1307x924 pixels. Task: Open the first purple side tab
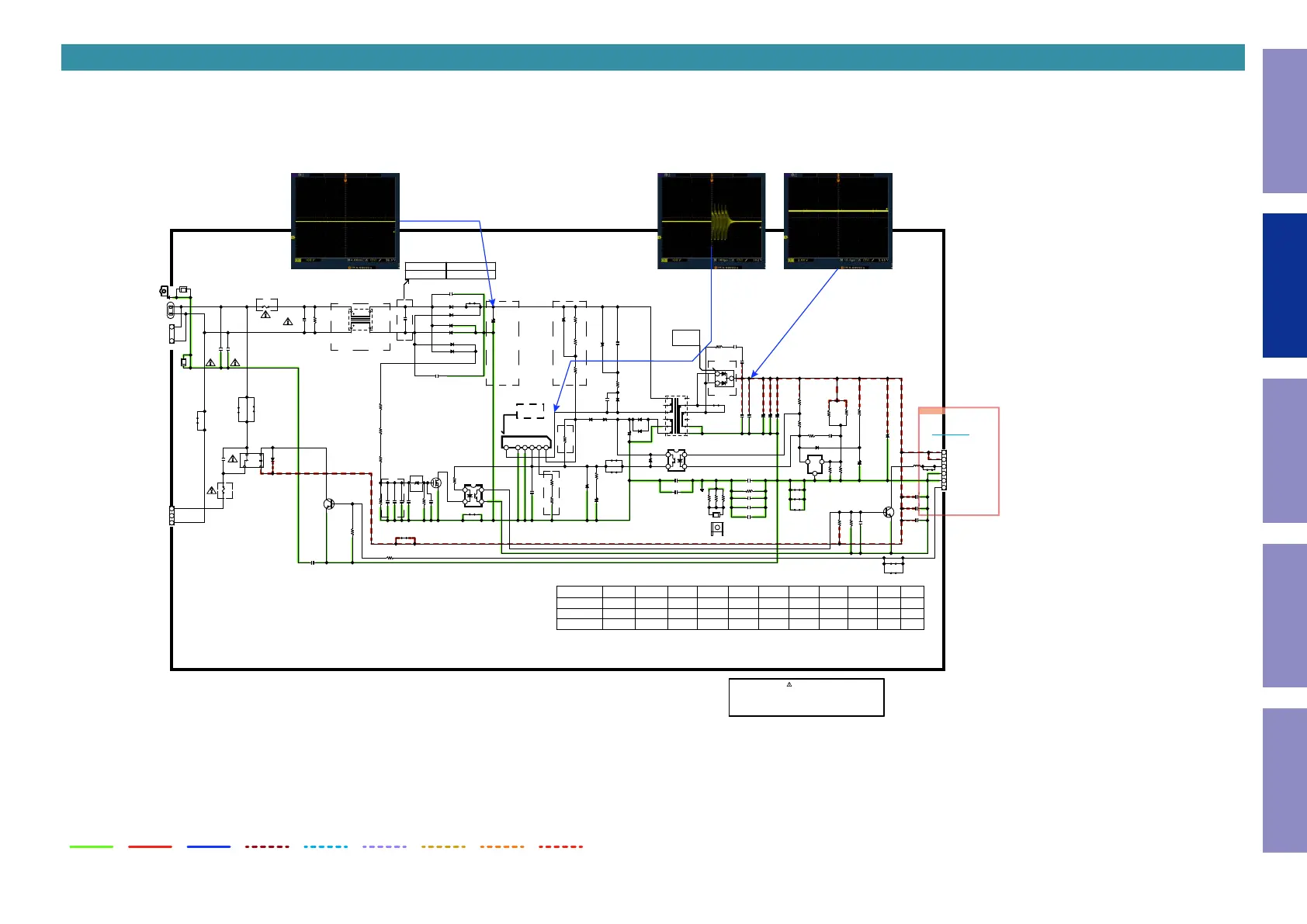(1284, 121)
